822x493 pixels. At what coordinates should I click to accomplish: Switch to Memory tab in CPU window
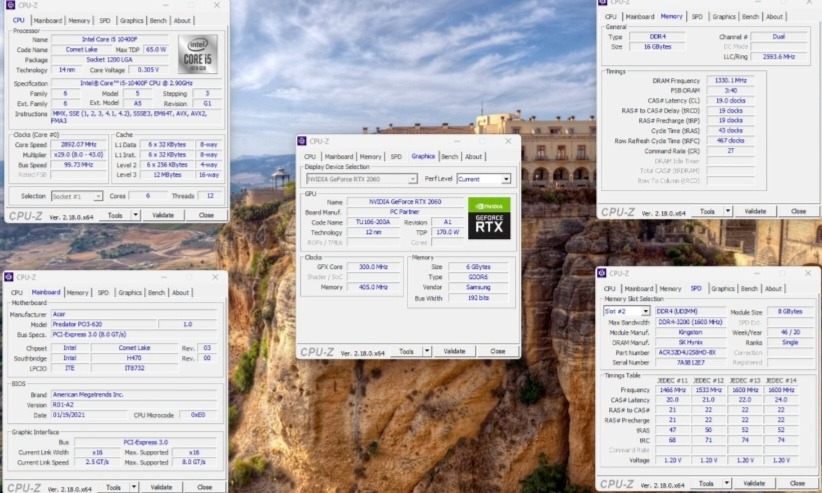(x=79, y=20)
